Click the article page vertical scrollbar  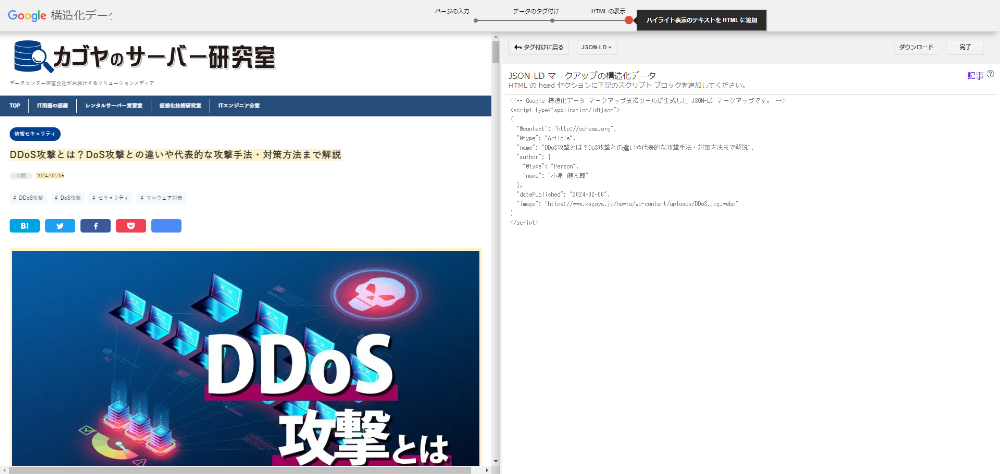coord(495,250)
